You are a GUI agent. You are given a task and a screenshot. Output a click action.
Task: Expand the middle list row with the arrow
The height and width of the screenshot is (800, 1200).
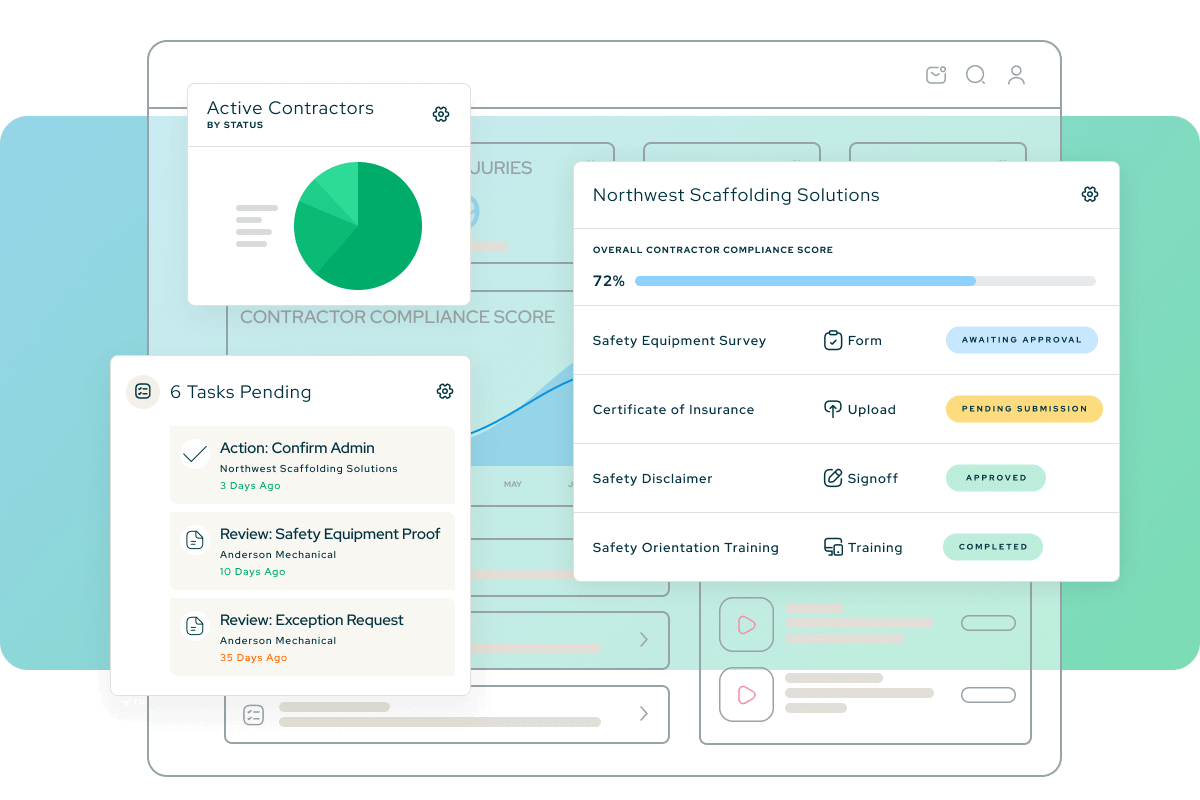point(646,640)
